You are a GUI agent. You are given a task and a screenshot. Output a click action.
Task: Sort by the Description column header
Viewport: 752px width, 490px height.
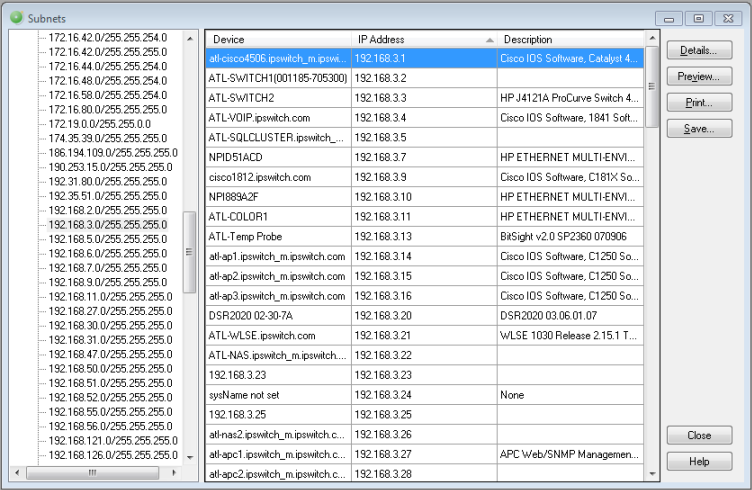(571, 39)
